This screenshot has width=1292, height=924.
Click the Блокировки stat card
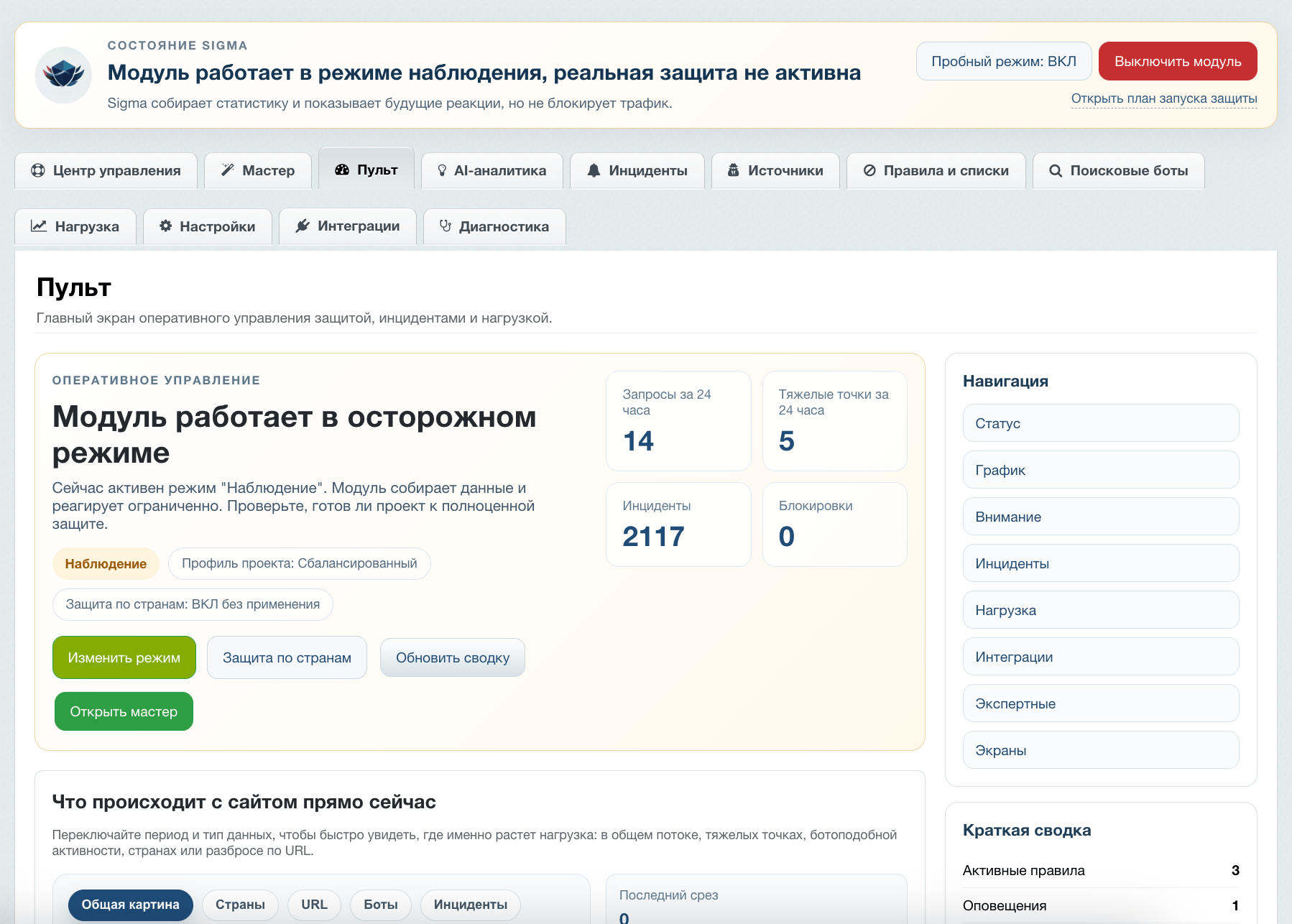[x=835, y=525]
